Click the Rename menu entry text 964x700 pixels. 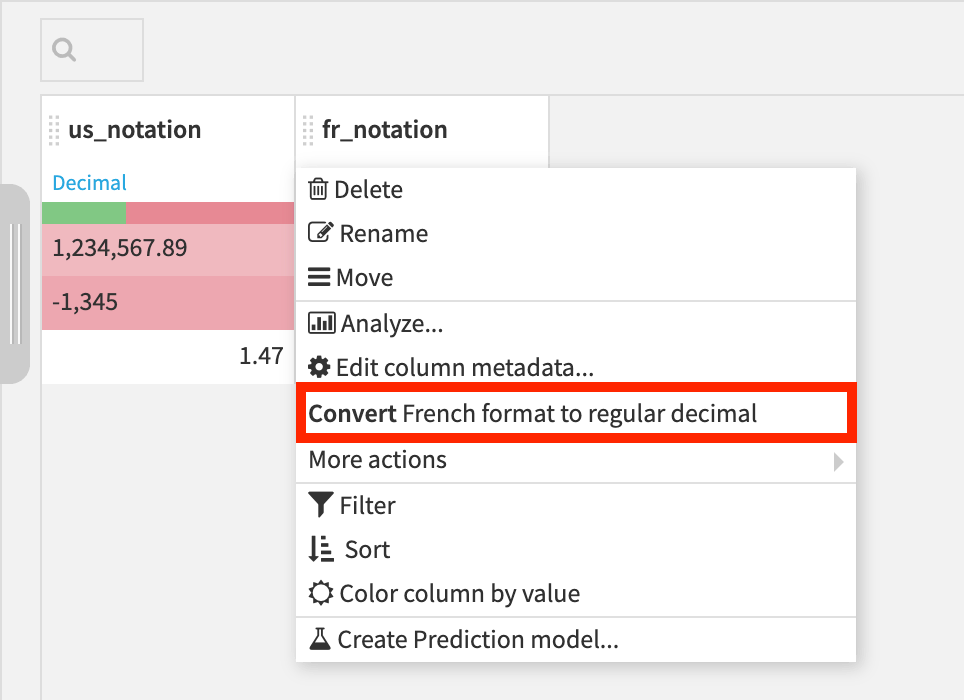click(x=384, y=234)
